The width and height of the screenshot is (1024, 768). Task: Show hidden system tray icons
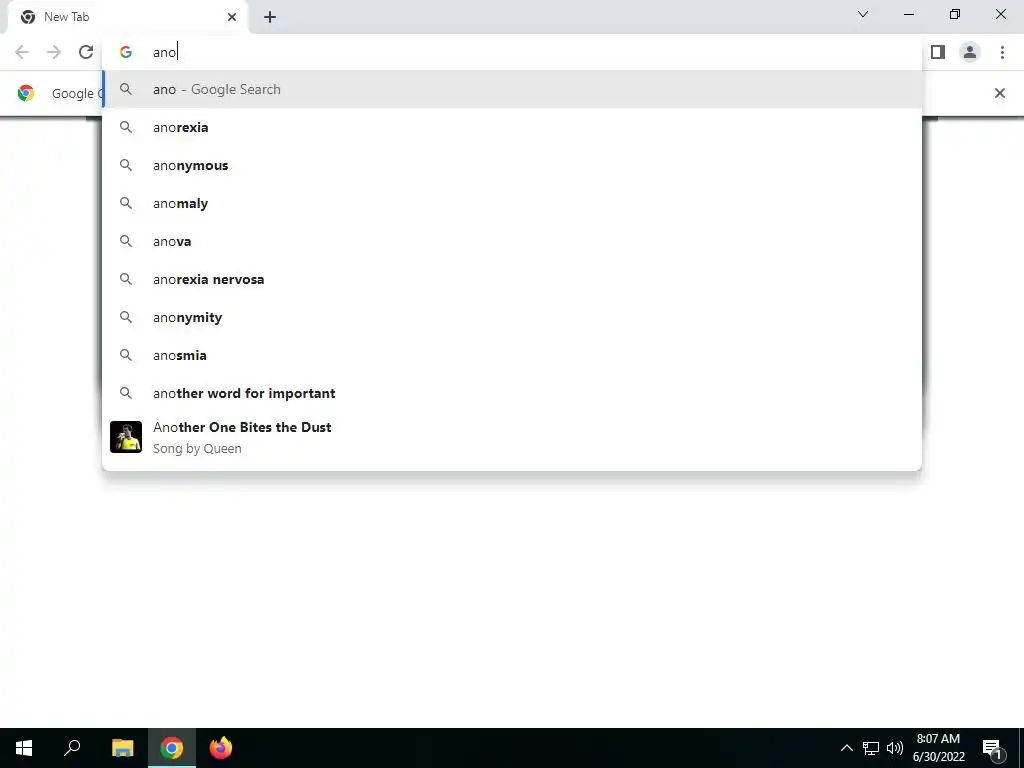[x=846, y=748]
